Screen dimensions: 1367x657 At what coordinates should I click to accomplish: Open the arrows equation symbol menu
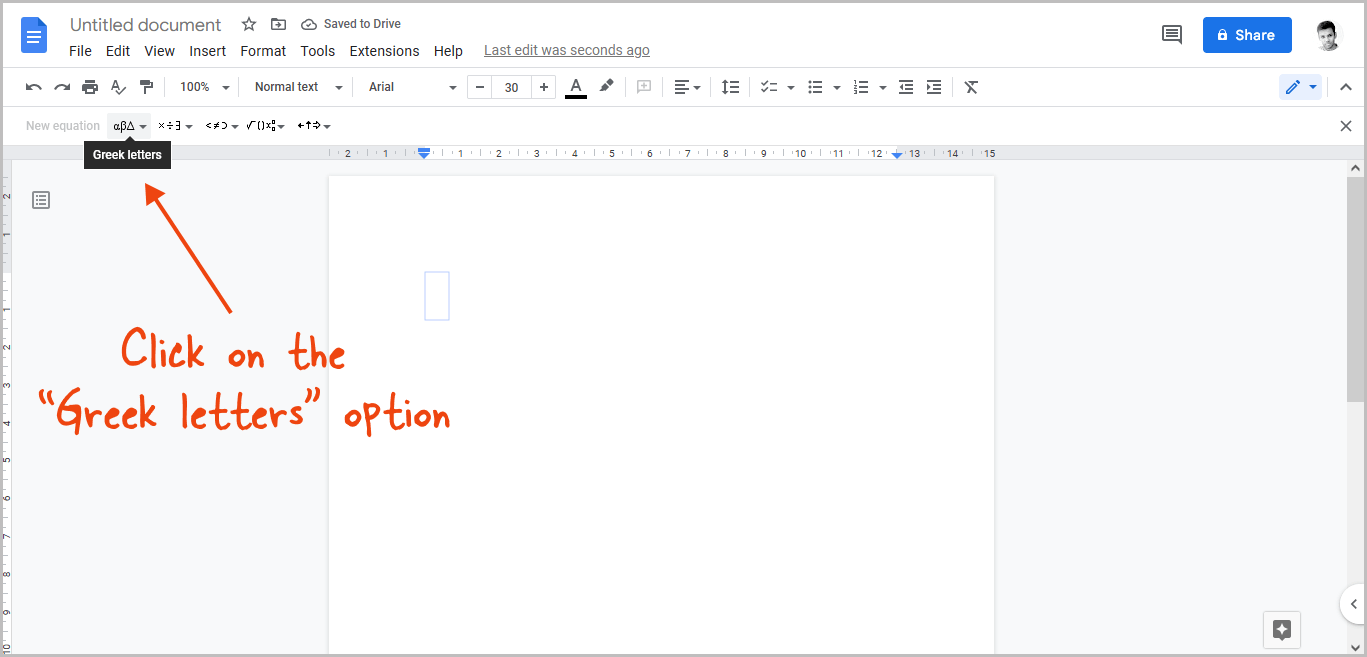309,125
